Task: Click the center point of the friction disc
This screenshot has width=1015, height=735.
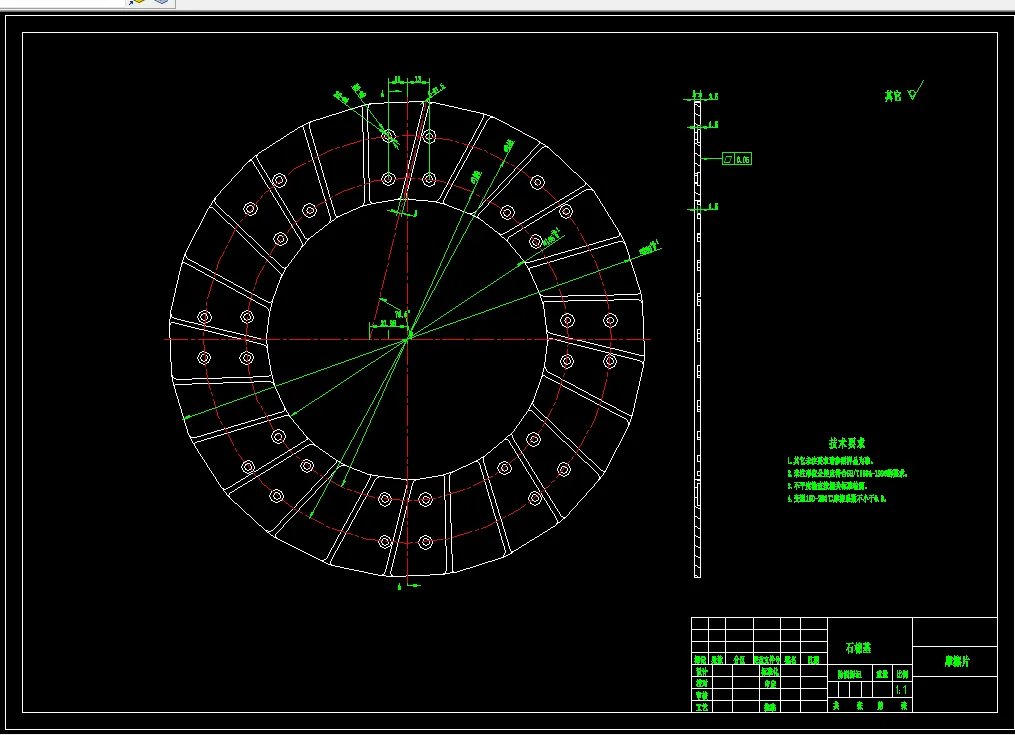Action: tap(407, 339)
